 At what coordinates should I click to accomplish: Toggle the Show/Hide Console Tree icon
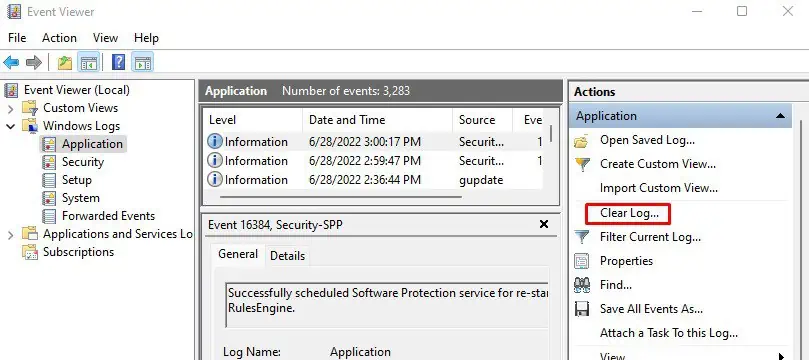click(89, 63)
